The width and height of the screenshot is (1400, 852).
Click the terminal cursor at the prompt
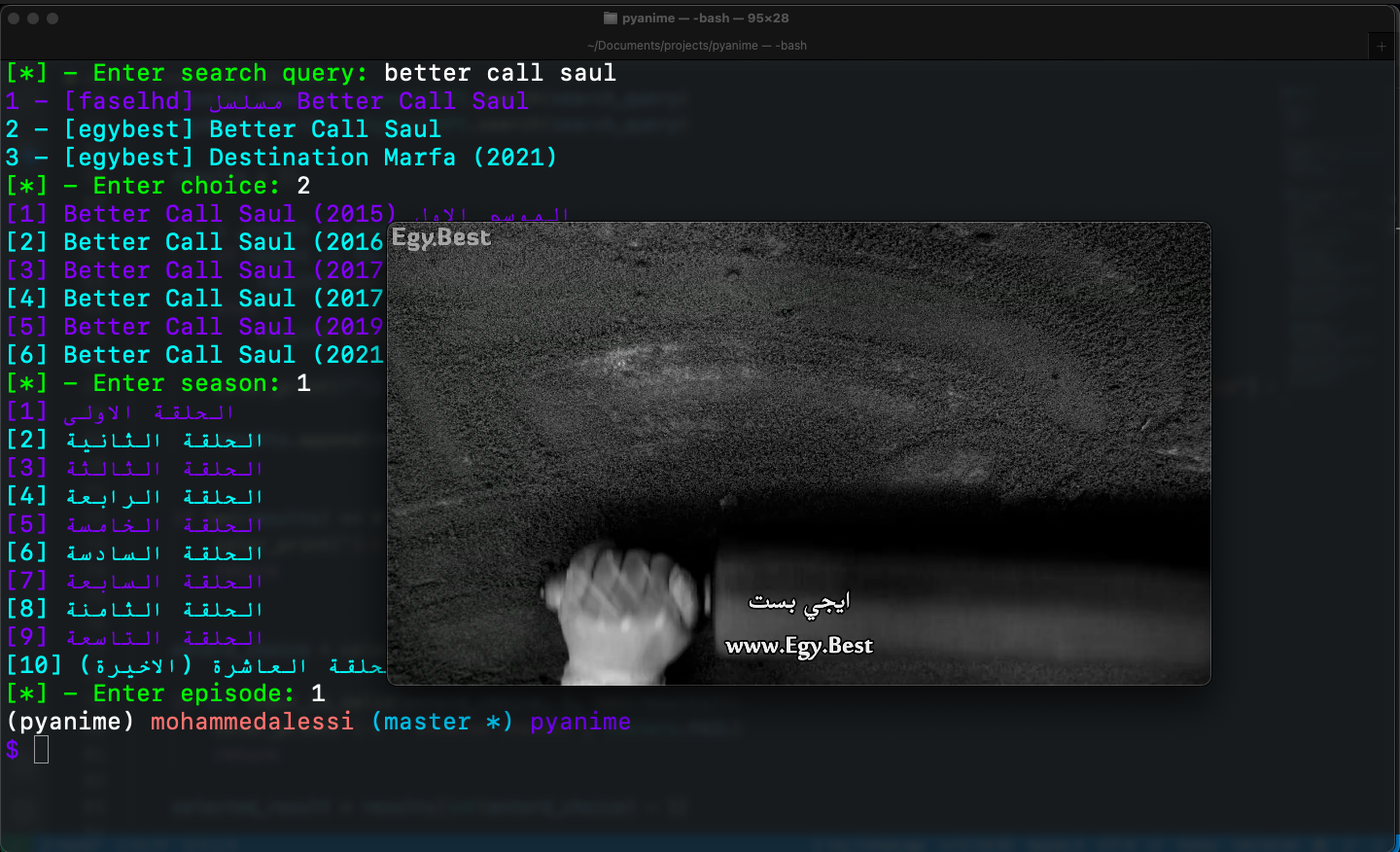41,750
